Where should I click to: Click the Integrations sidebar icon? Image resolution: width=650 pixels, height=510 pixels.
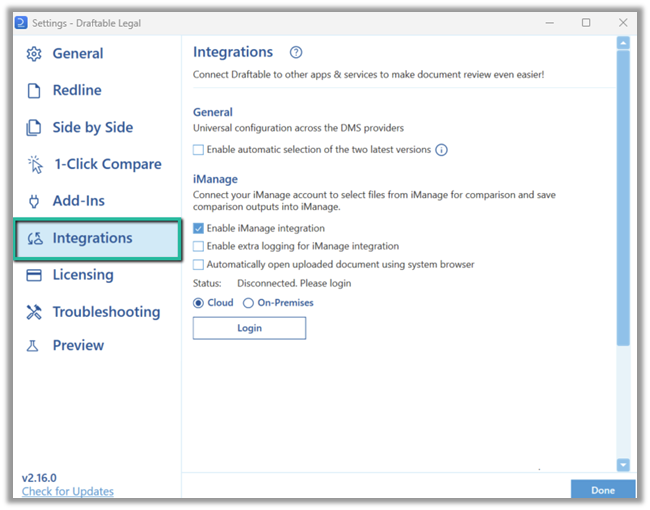[35, 238]
